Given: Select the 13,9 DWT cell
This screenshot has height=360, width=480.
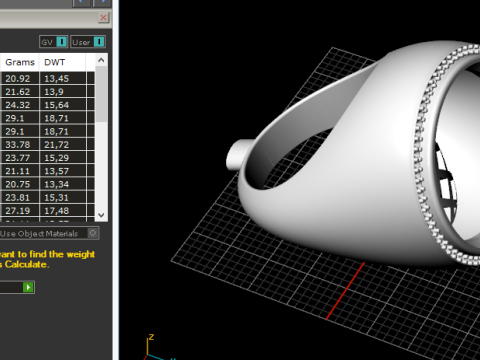Looking at the screenshot, I should (63, 92).
